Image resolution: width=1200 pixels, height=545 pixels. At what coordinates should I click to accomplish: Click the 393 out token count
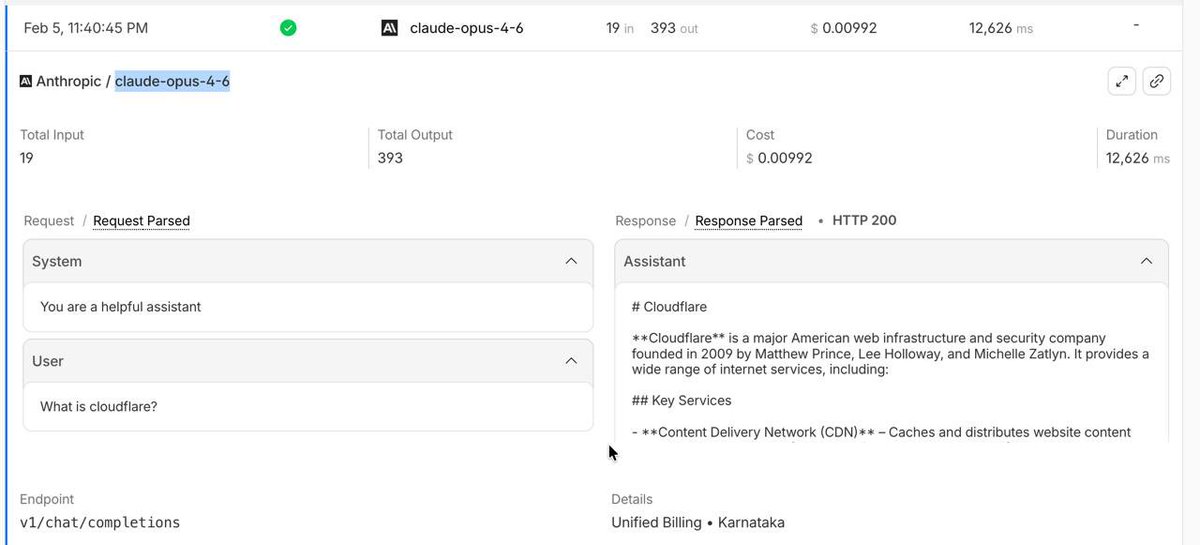click(674, 28)
